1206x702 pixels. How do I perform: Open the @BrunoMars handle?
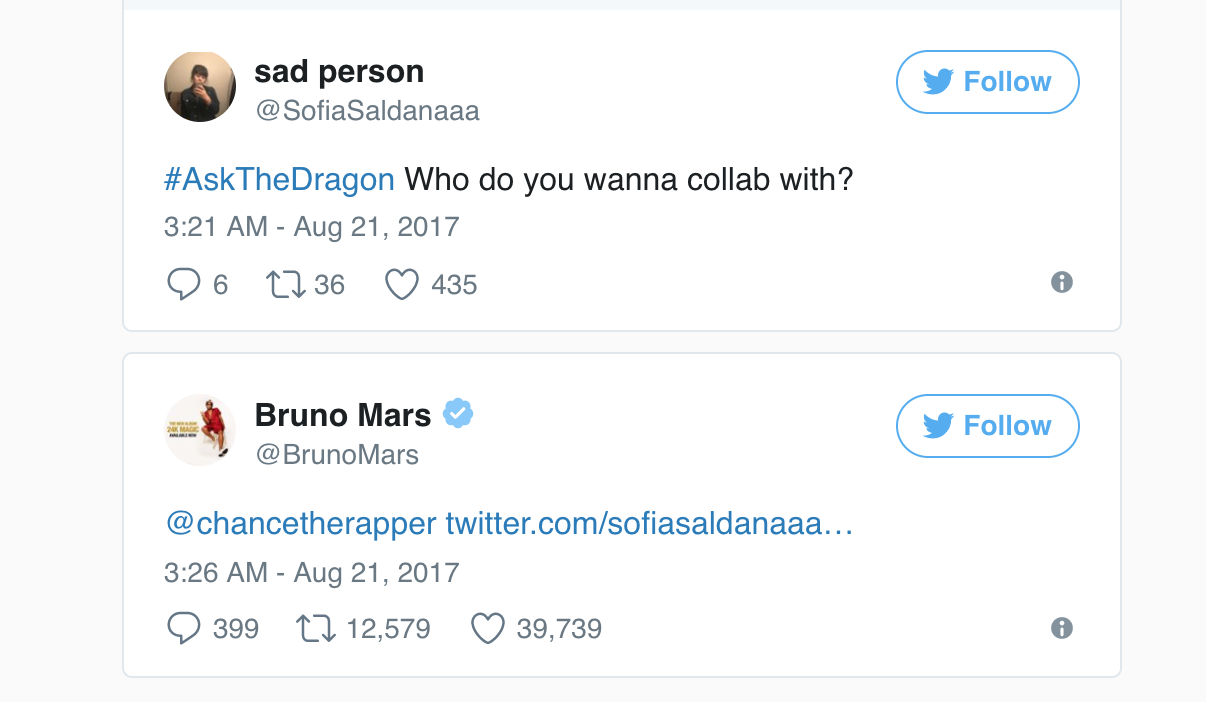337,455
